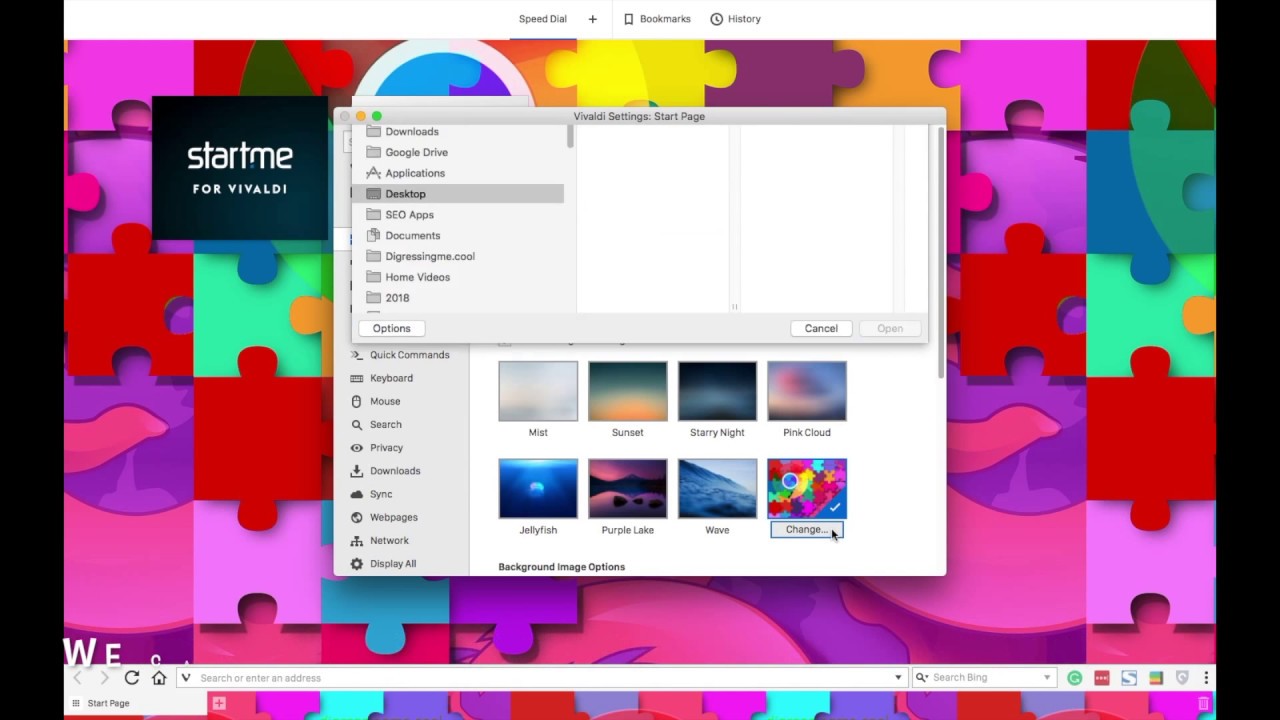Click the Display All gear icon
The width and height of the screenshot is (1280, 720).
pyautogui.click(x=357, y=564)
